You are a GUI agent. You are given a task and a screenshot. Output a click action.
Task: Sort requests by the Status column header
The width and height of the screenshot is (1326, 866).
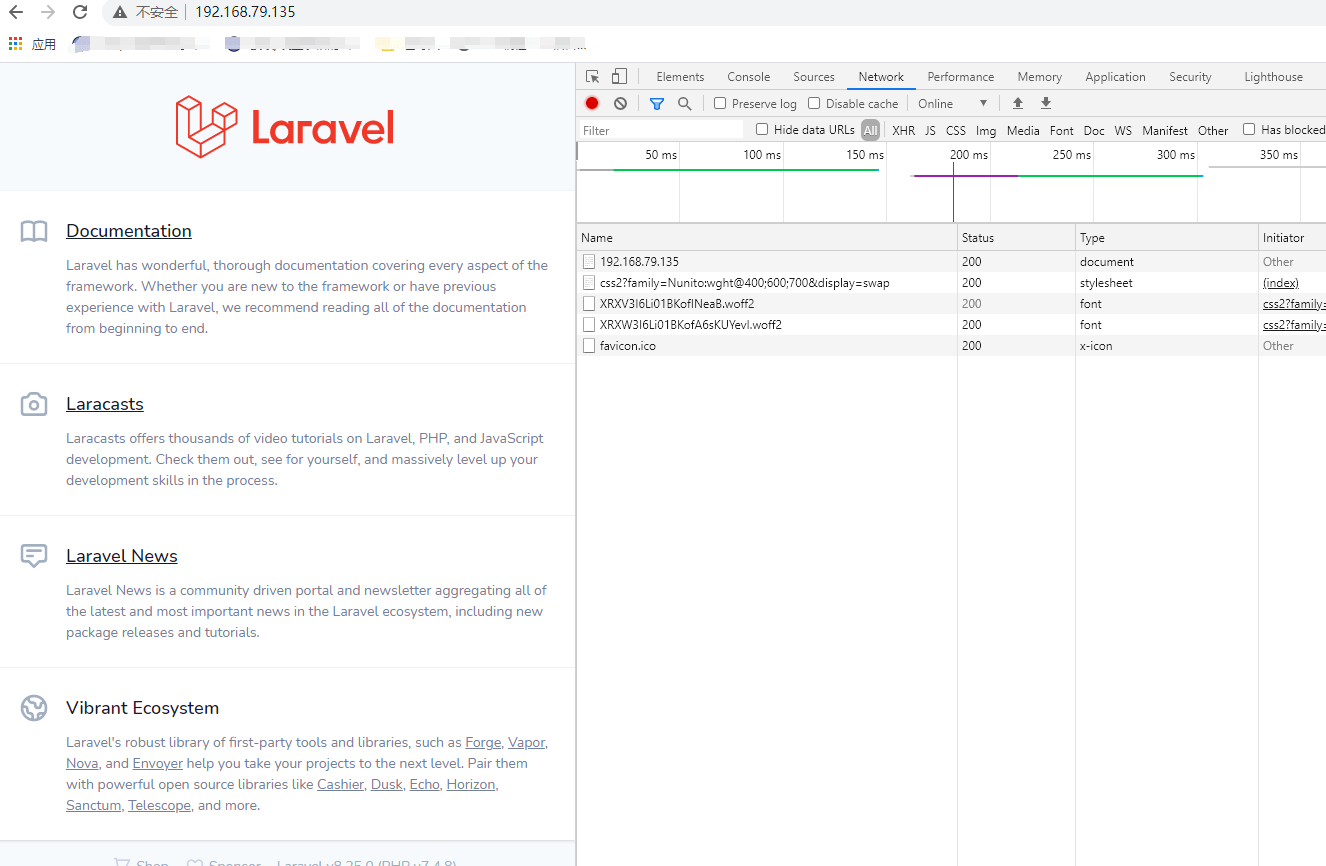[x=1016, y=238]
